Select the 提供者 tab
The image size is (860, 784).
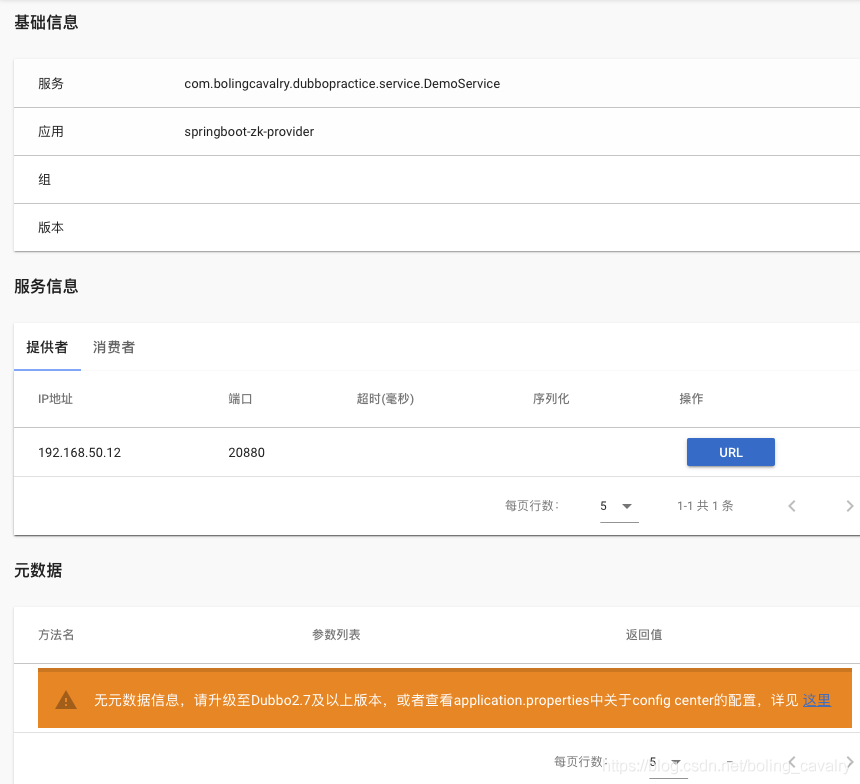click(46, 347)
